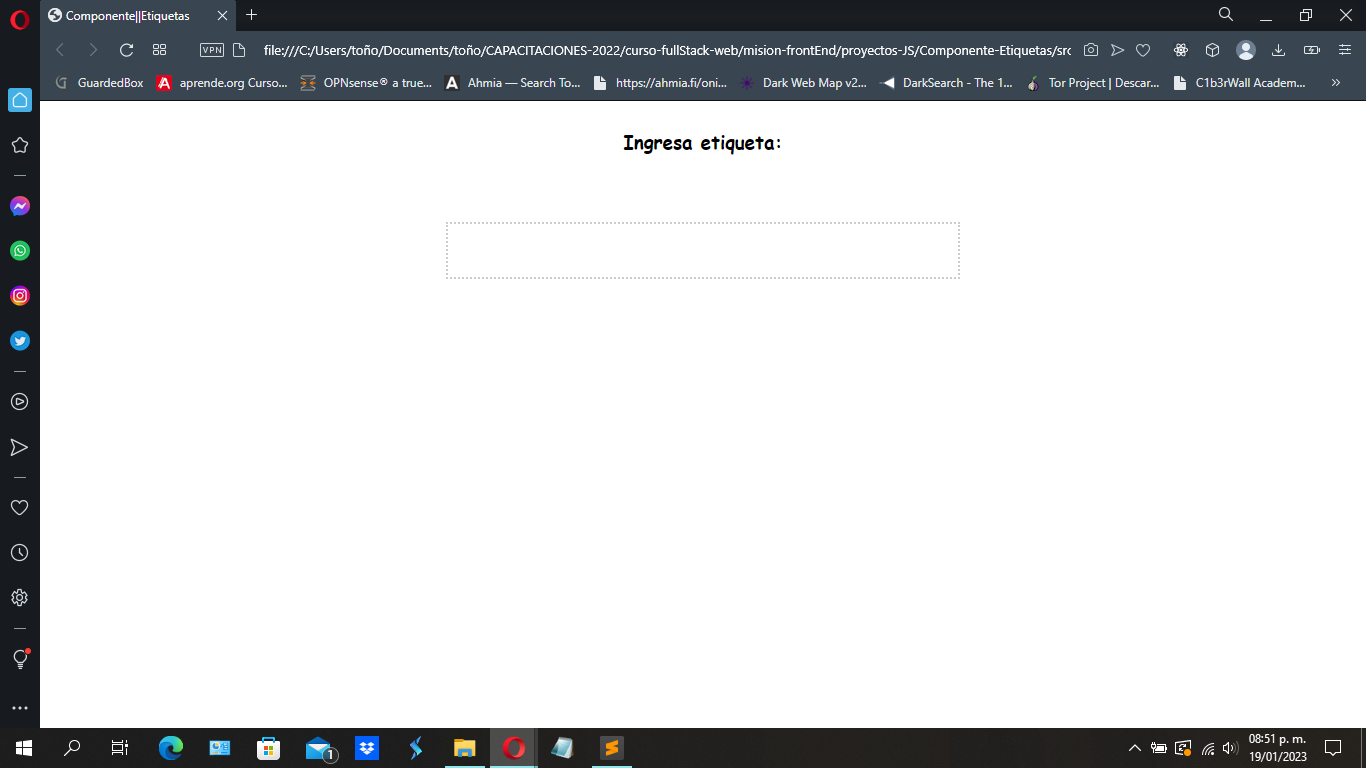
Task: Open Speed Dial via the home icon
Action: tap(19, 99)
